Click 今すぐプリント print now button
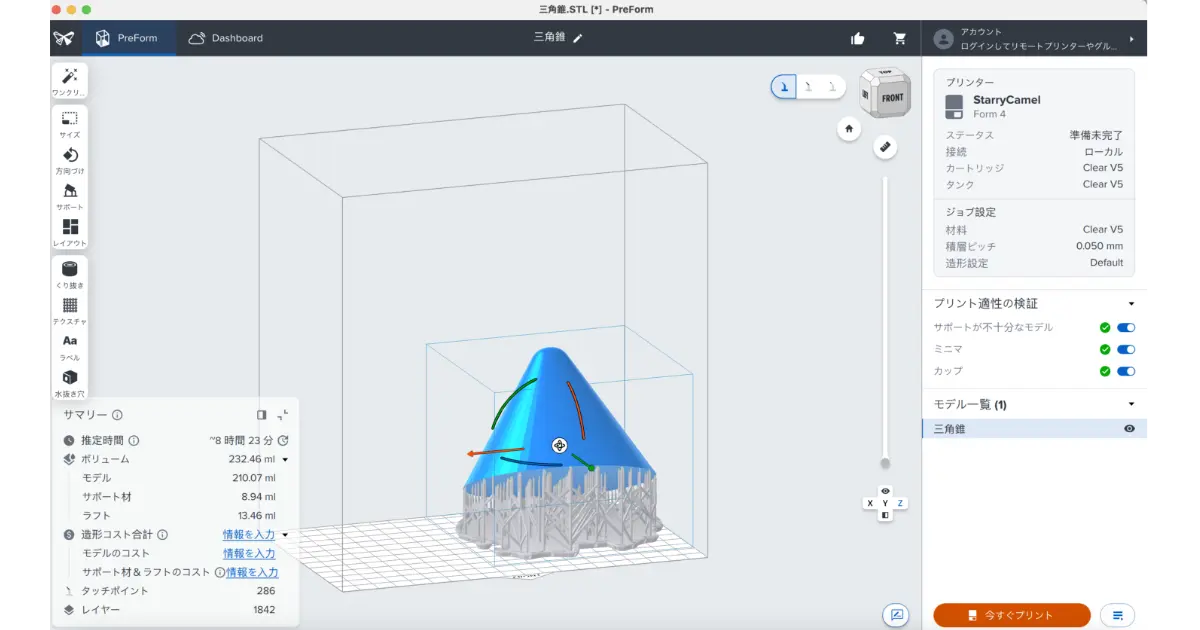Screen dimensions: 1200x630 pos(1012,615)
